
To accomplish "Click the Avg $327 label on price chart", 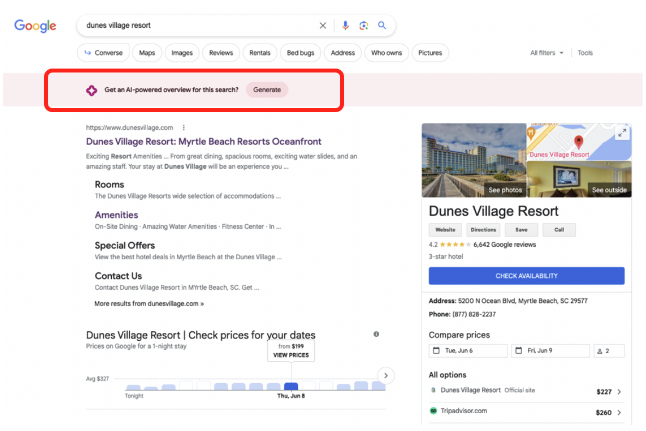I will 97,379.
